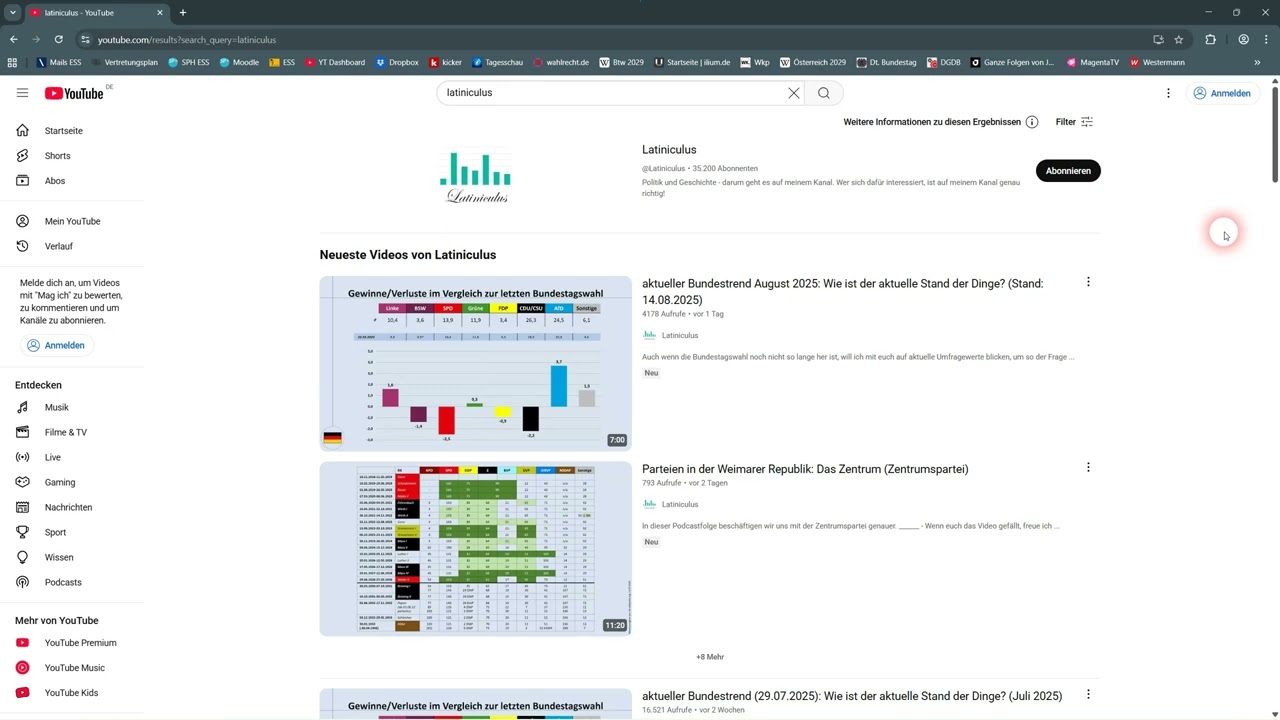Open the settings three-dot menu beside Anmelden
This screenshot has width=1280, height=720.
tap(1168, 93)
